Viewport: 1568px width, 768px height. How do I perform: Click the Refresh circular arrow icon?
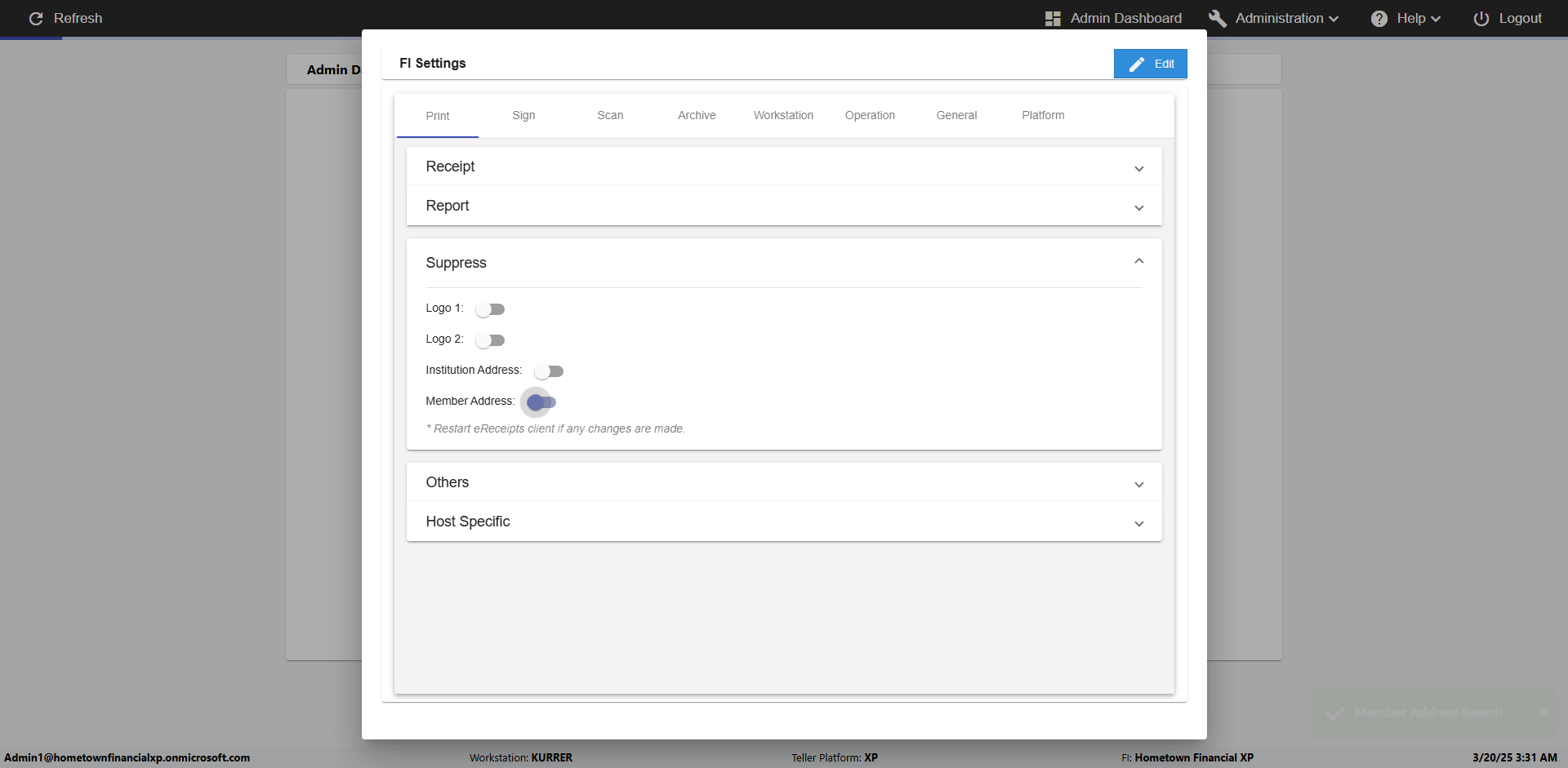[x=36, y=19]
